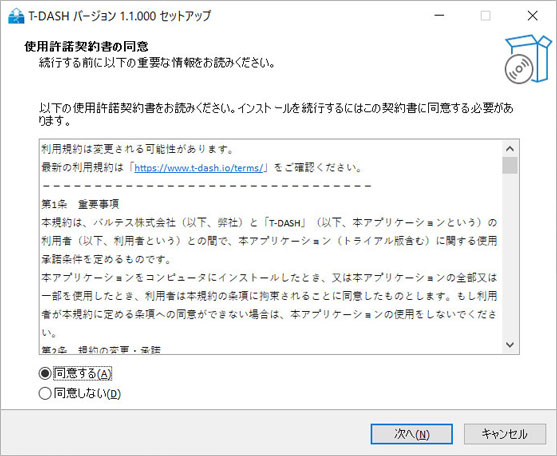
Task: Click the setup box-and-disc icon
Action: 528,59
